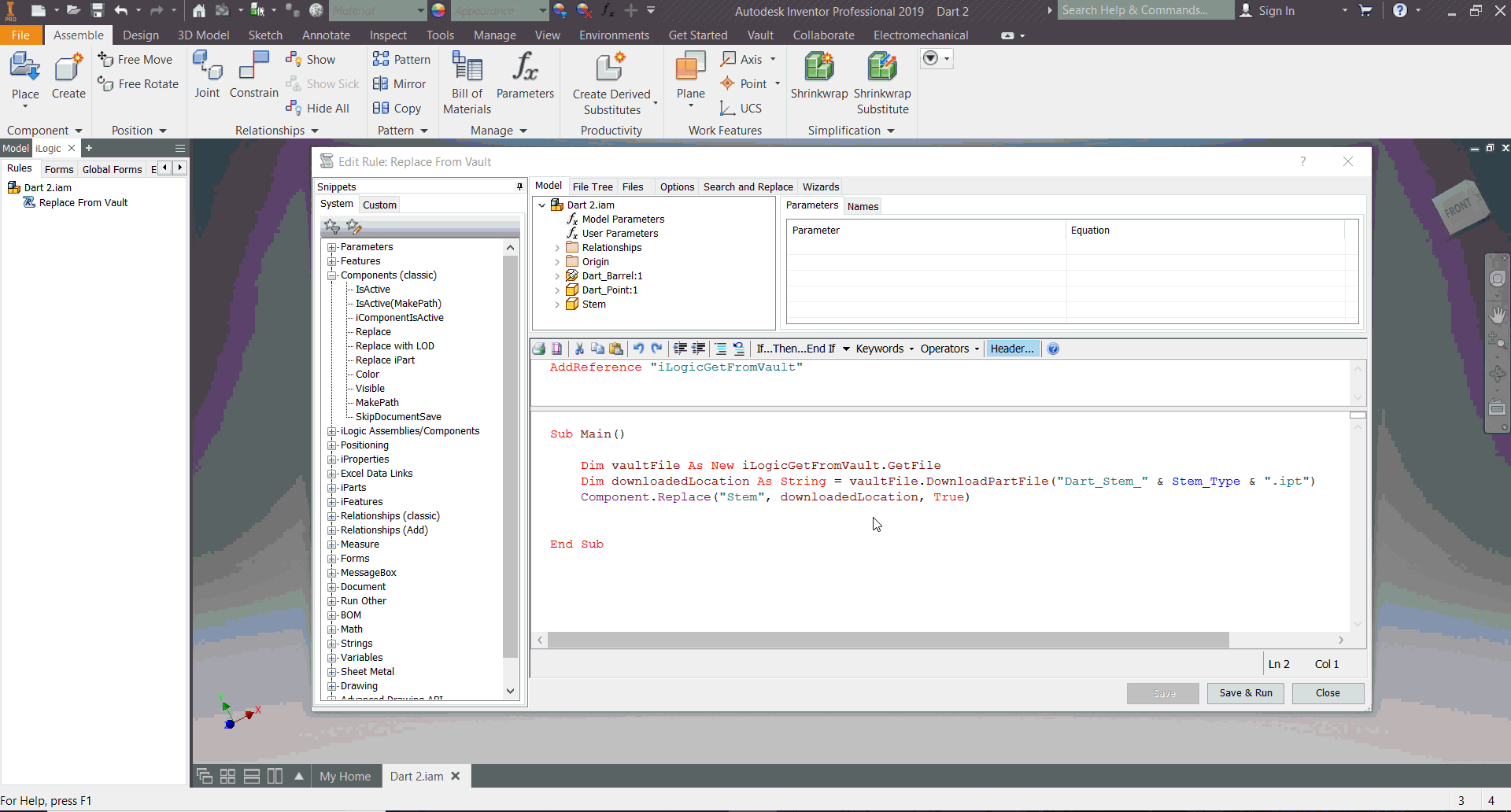Open the Global Forms tab
1511x812 pixels.
pyautogui.click(x=112, y=169)
